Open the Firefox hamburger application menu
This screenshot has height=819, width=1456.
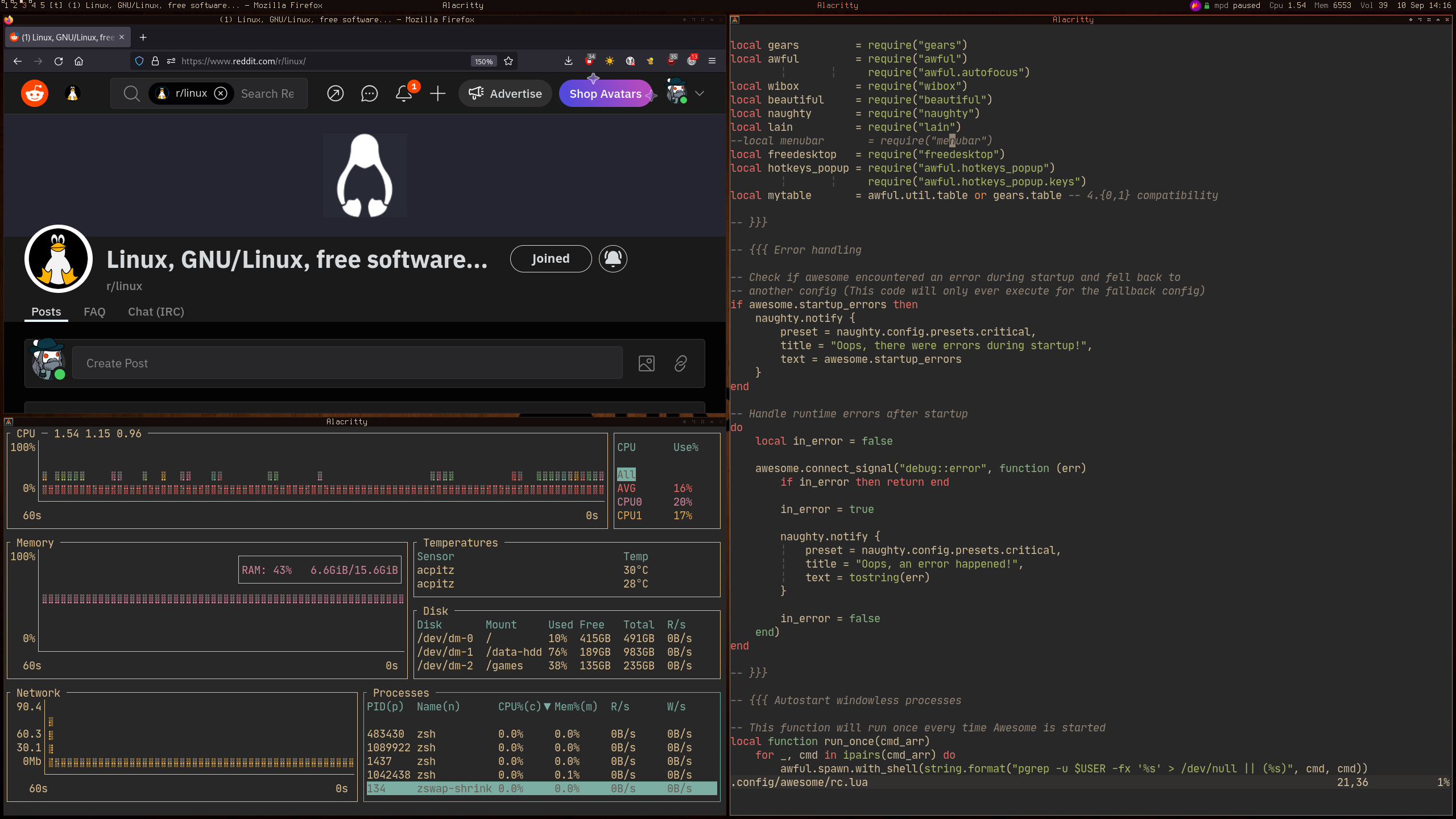pyautogui.click(x=712, y=61)
